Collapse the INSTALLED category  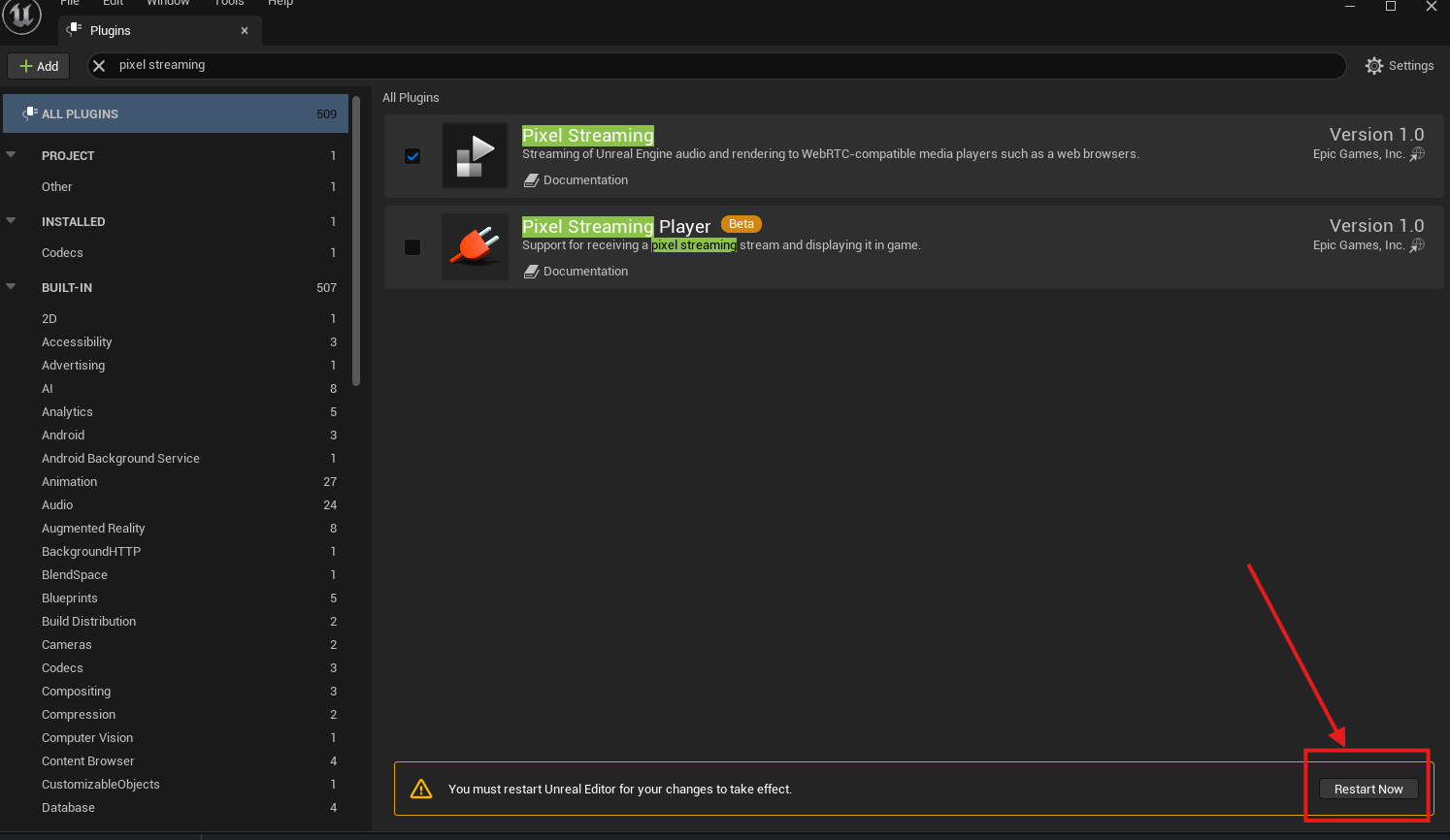[12, 221]
